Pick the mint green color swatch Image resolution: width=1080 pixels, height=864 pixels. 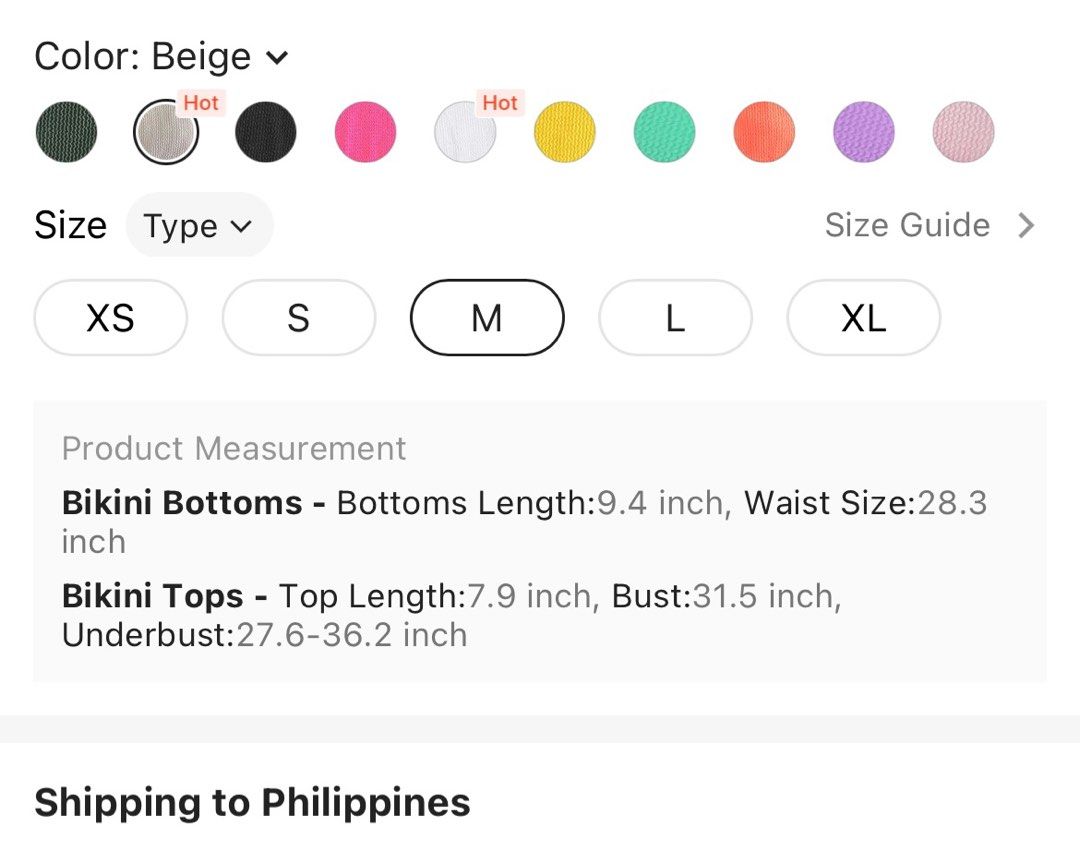[664, 132]
